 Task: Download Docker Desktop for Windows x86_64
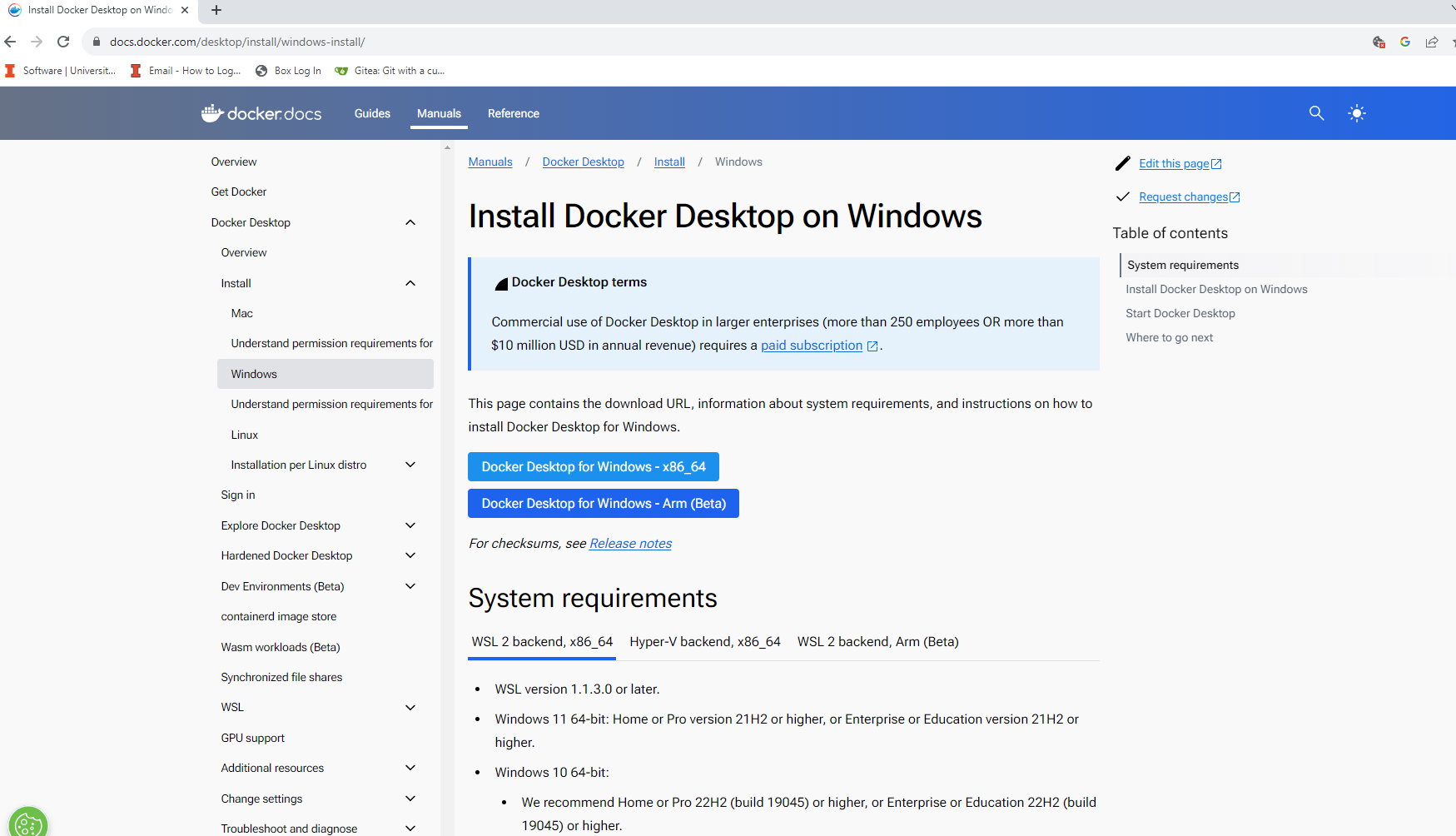coord(593,467)
